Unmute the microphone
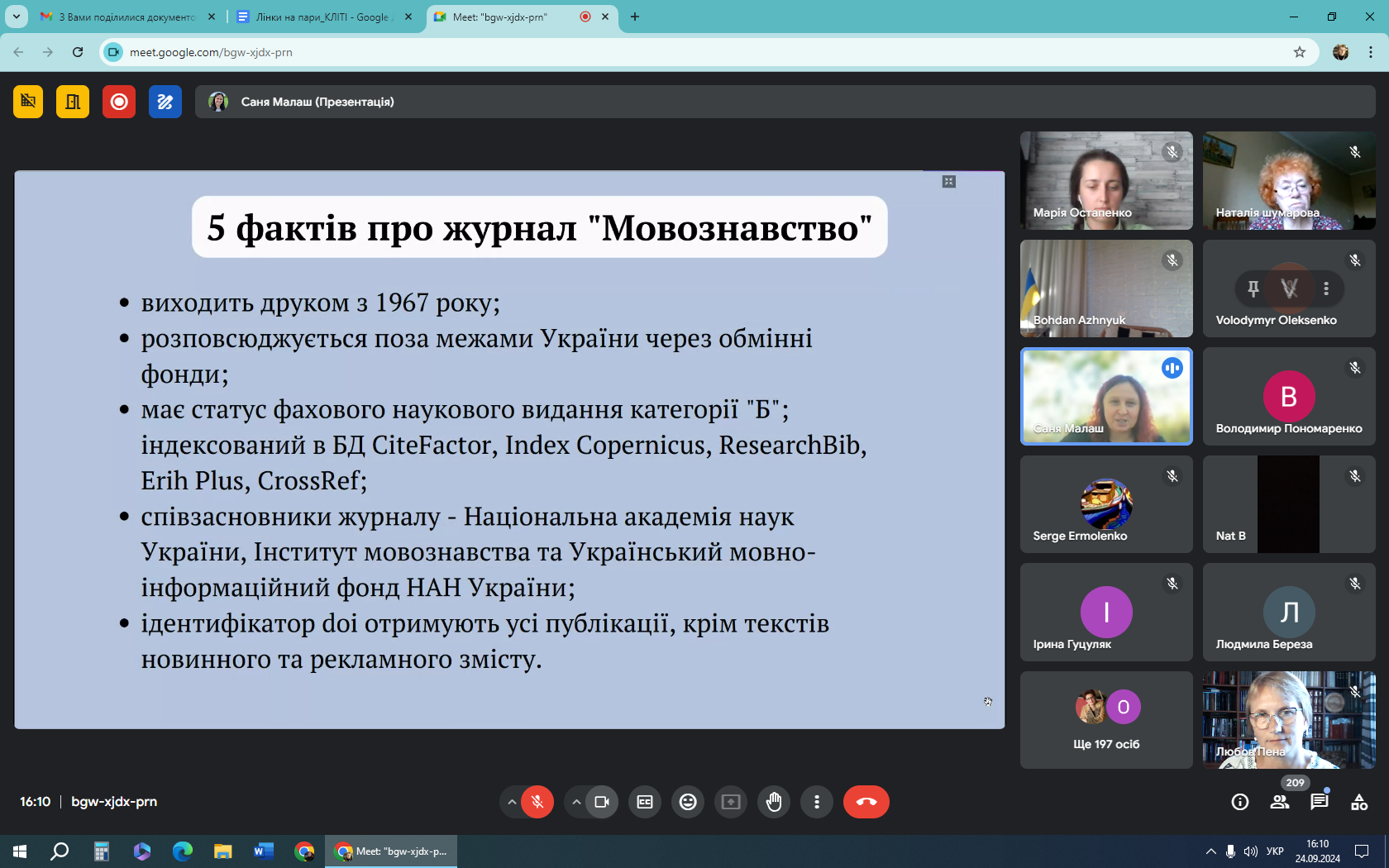Image resolution: width=1389 pixels, height=868 pixels. click(537, 802)
